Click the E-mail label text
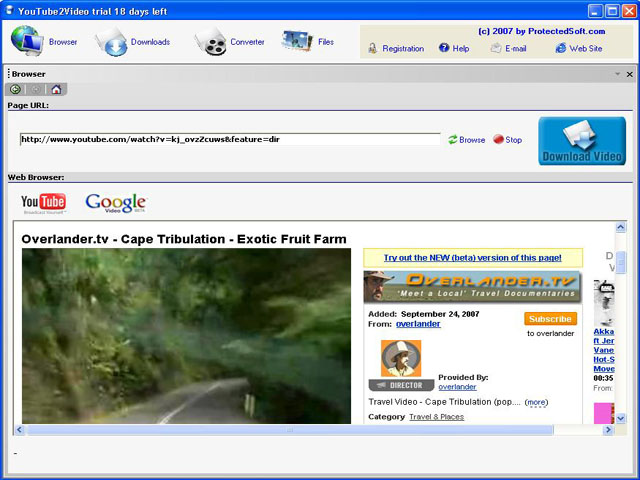 pos(516,49)
